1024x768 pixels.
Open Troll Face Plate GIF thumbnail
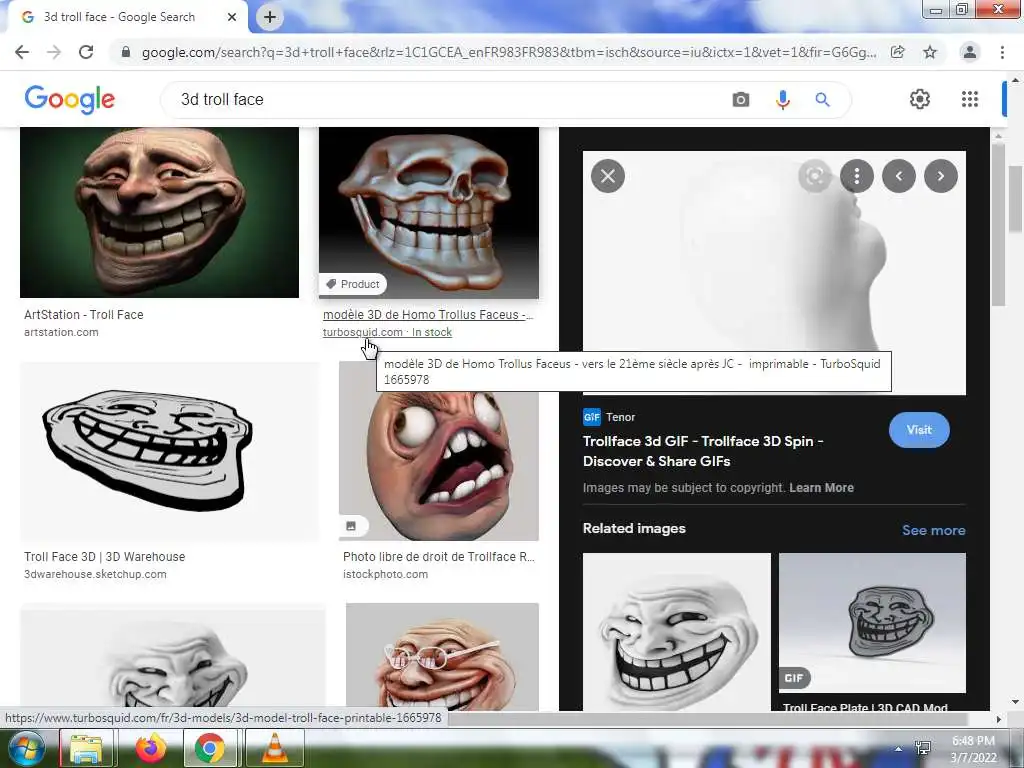point(872,623)
